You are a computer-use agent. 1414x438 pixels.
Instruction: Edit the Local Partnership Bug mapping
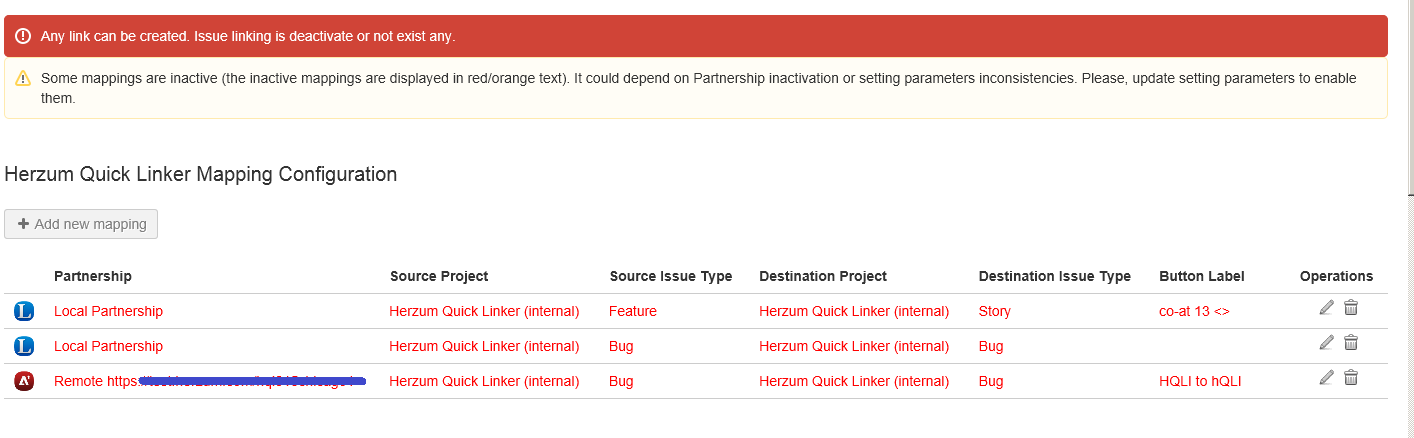click(1327, 343)
